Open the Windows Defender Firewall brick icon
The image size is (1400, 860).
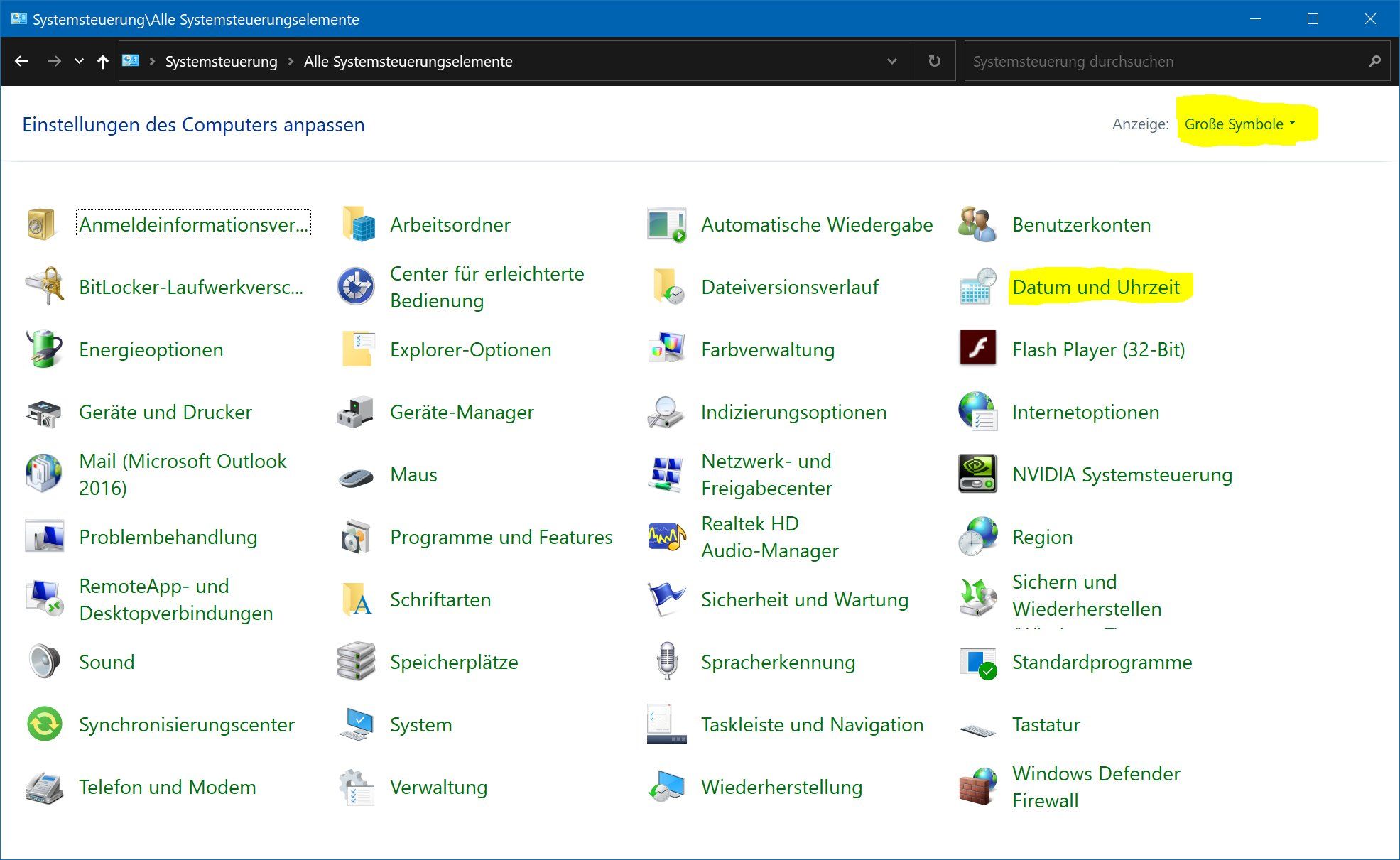coord(977,786)
